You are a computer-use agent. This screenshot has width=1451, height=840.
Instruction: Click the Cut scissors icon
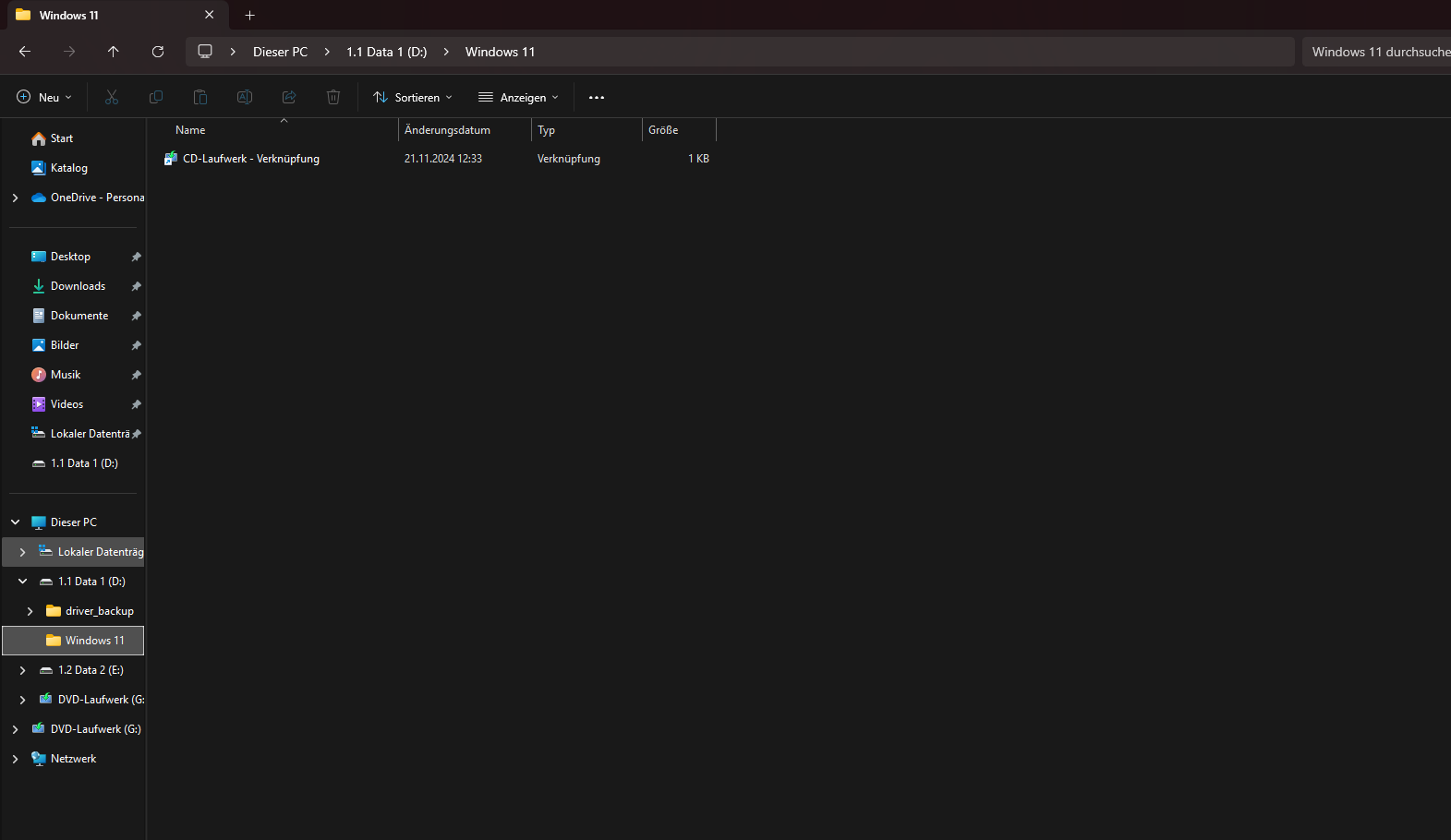point(112,97)
